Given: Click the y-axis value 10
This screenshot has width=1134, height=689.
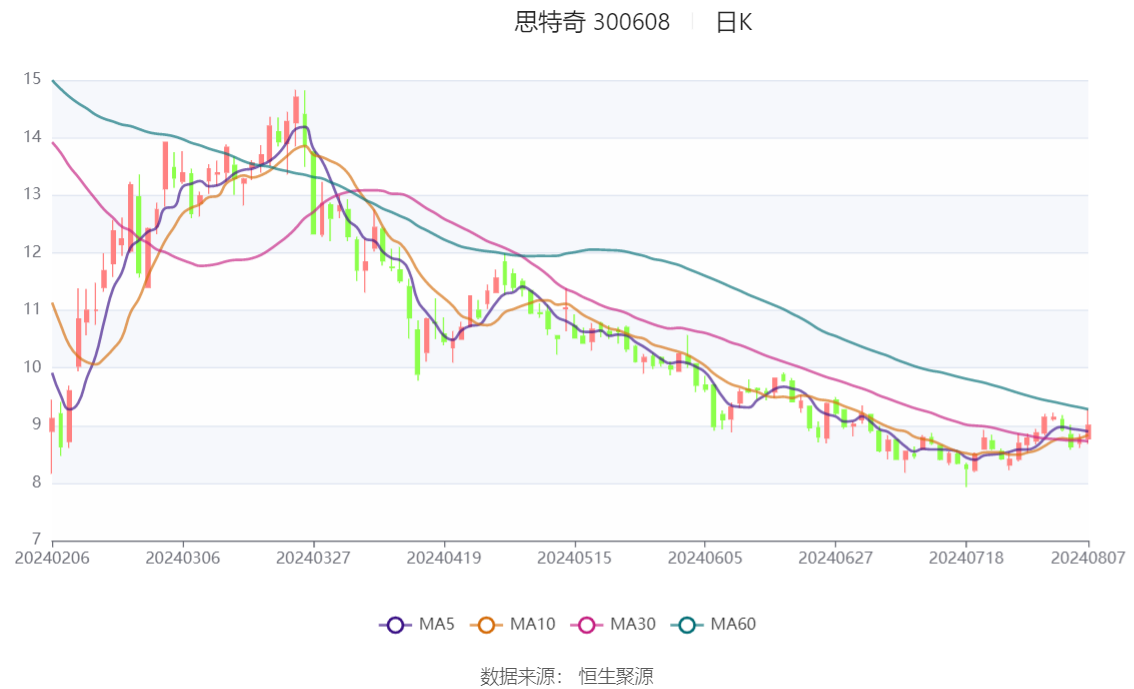Looking at the screenshot, I should point(32,367).
